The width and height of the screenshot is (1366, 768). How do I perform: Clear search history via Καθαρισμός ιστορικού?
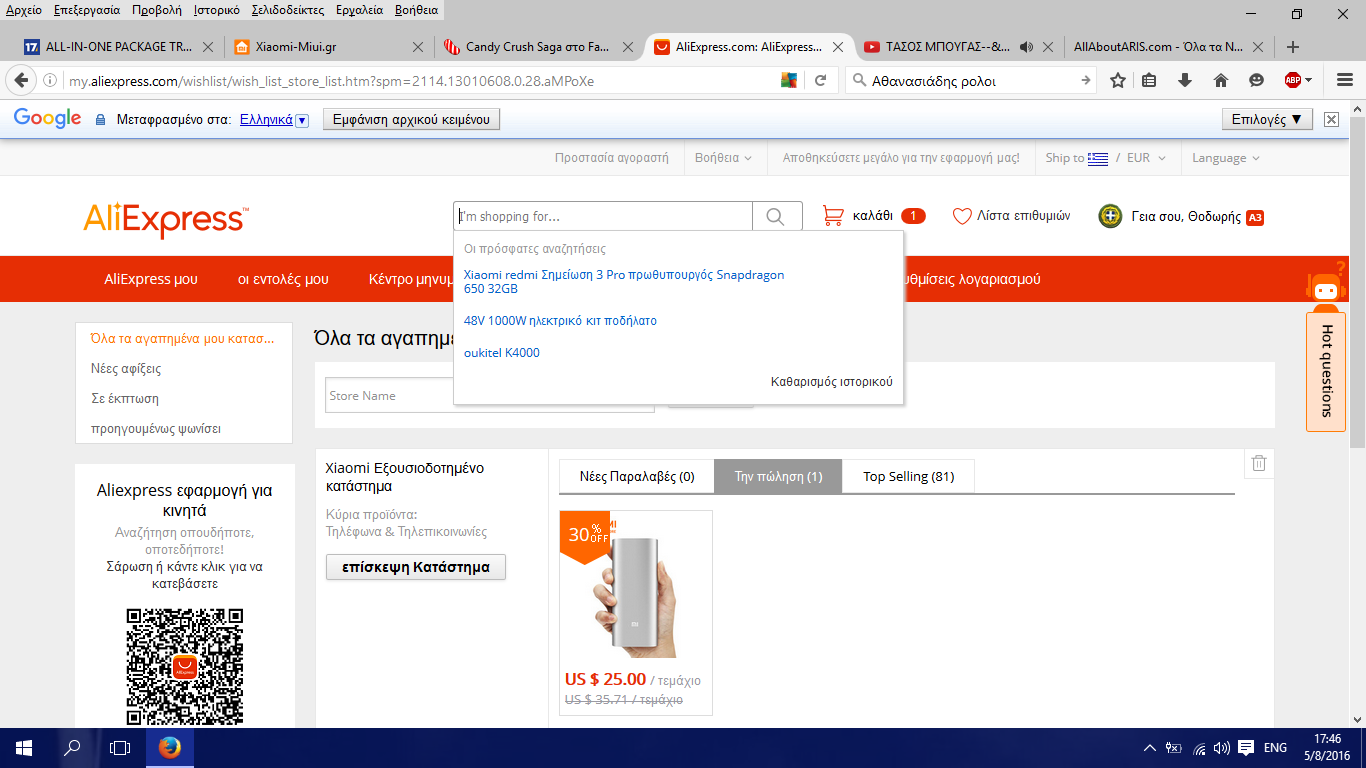pos(832,381)
